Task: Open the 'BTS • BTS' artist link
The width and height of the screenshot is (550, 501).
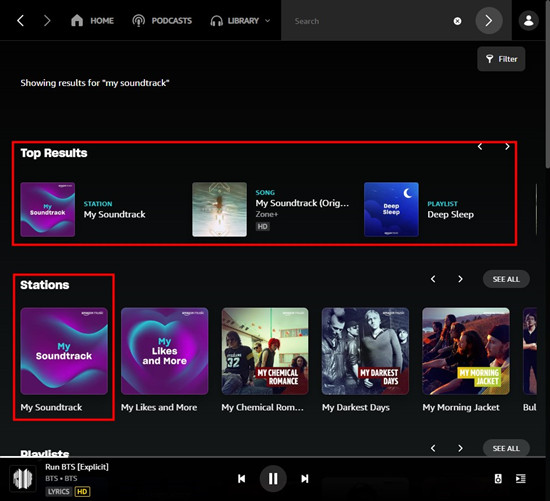Action: pyautogui.click(x=61, y=479)
